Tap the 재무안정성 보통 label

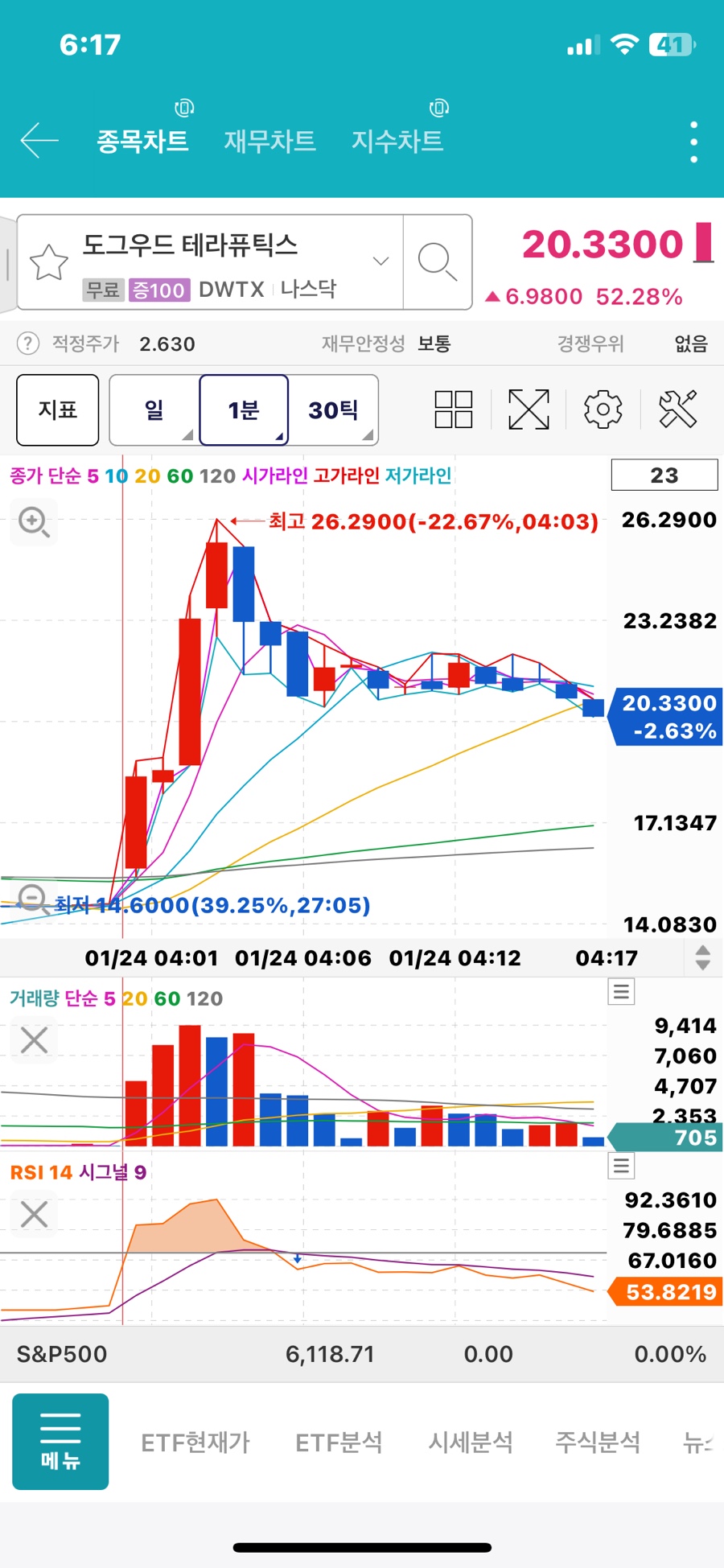pos(386,344)
